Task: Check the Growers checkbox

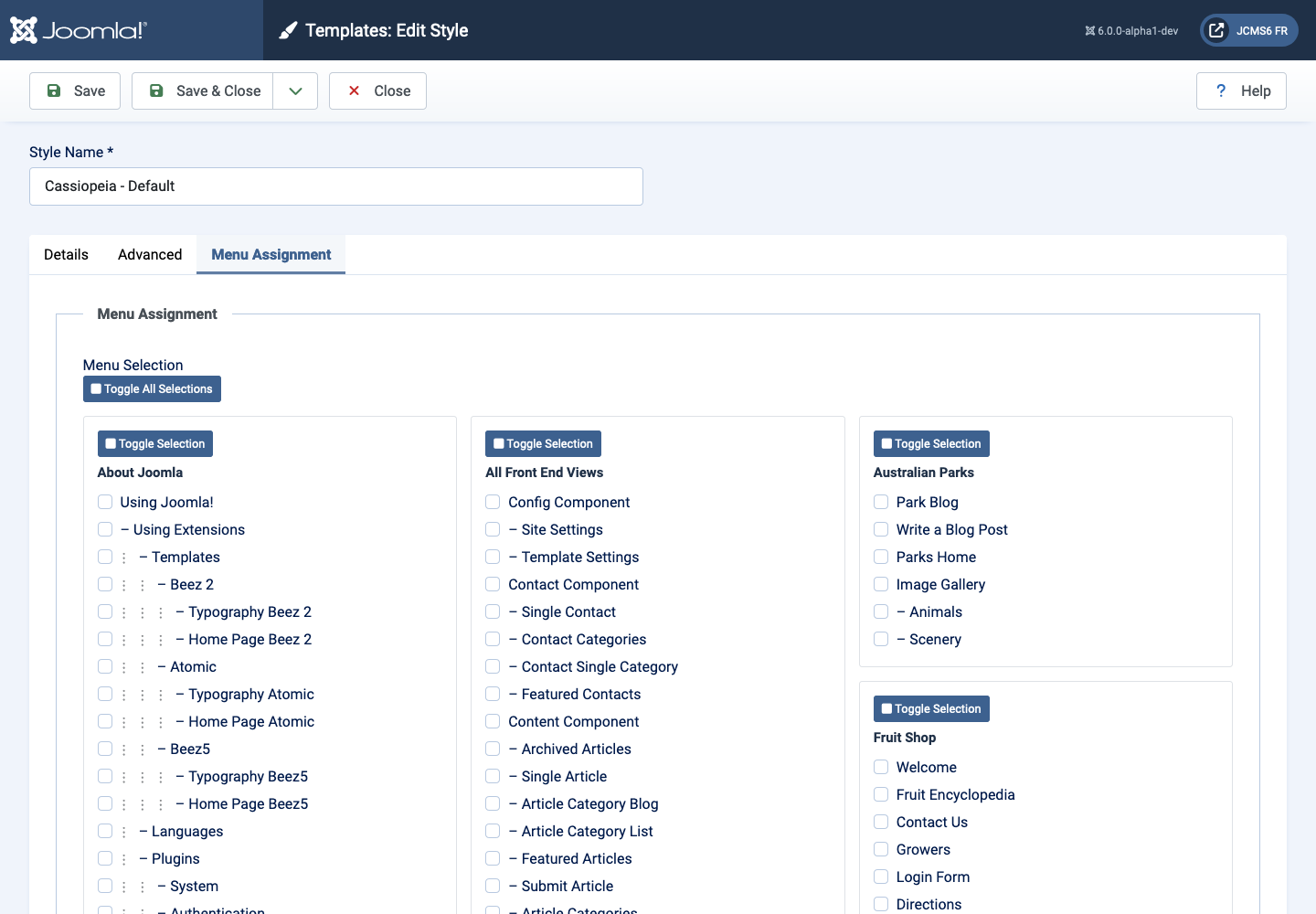Action: pyautogui.click(x=881, y=849)
